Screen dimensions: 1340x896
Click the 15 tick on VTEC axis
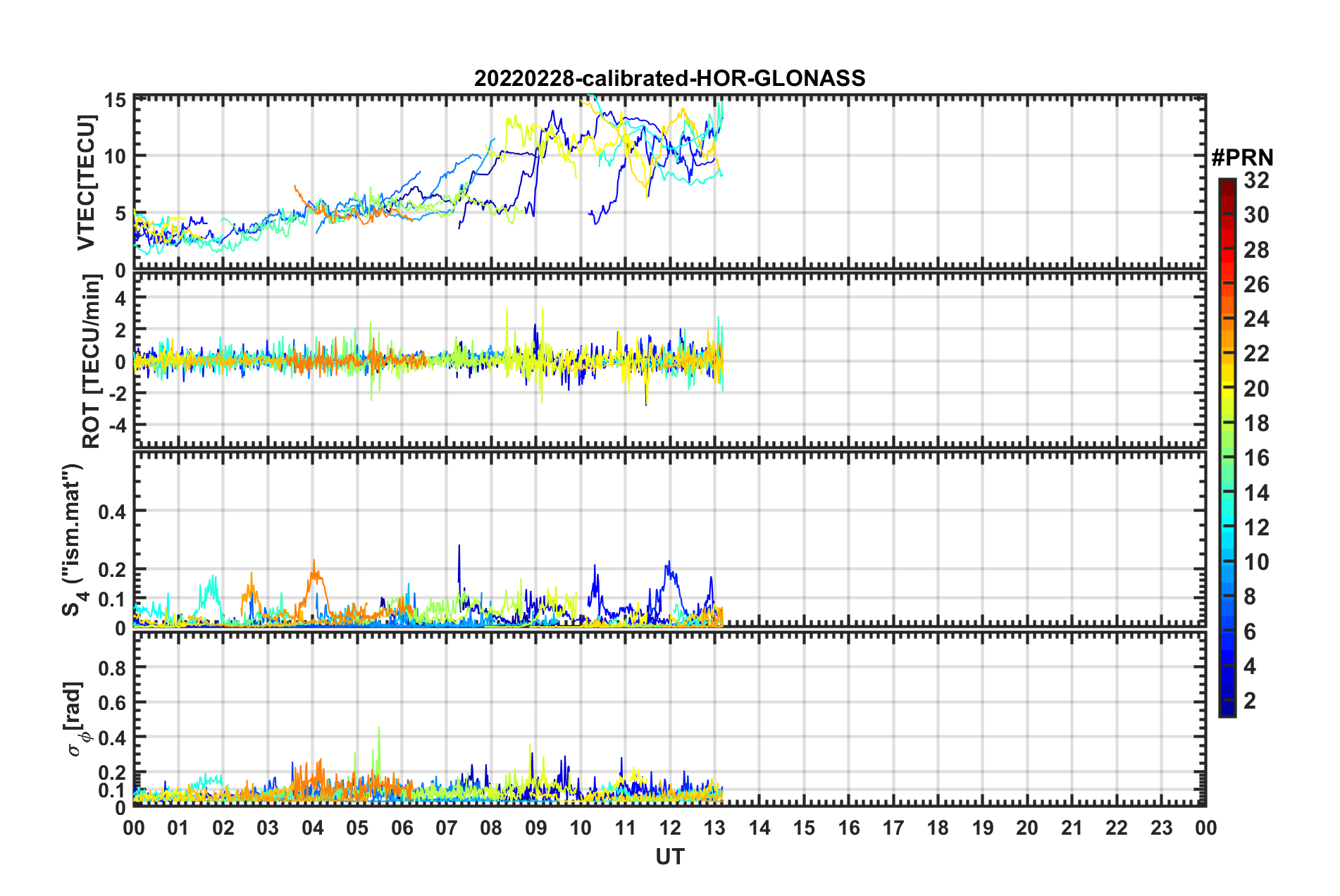[x=116, y=100]
